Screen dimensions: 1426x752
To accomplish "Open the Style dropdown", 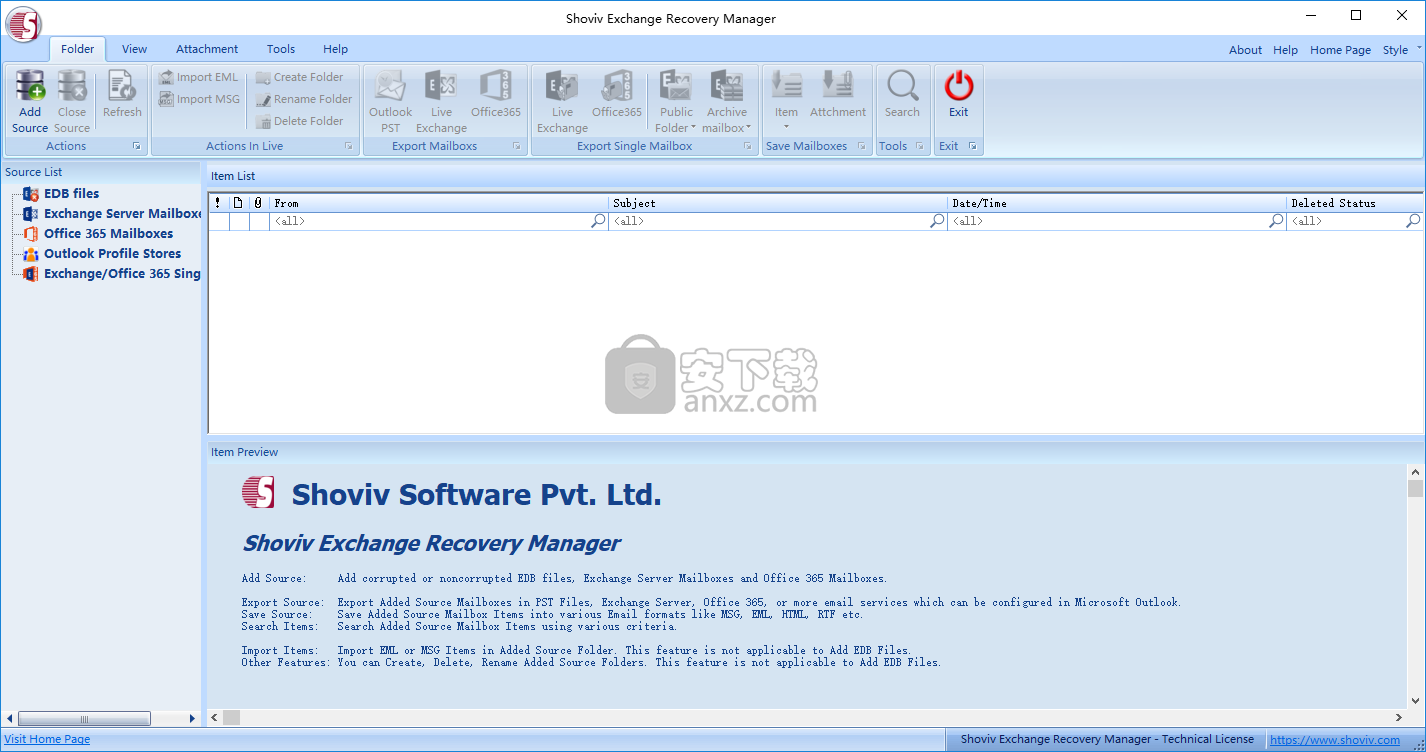I will [1399, 50].
